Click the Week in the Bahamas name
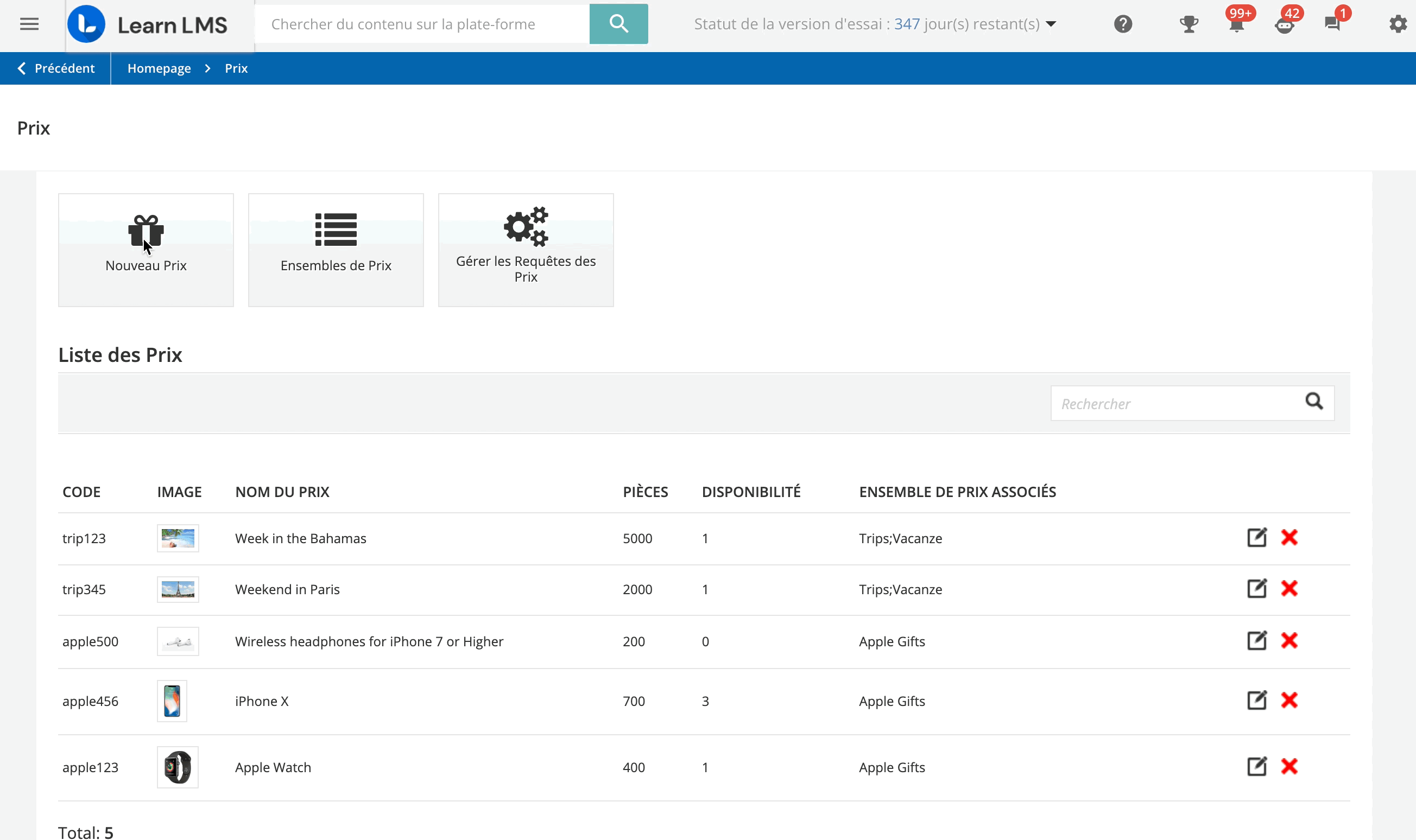Screen dimensions: 1416x840 [301, 538]
